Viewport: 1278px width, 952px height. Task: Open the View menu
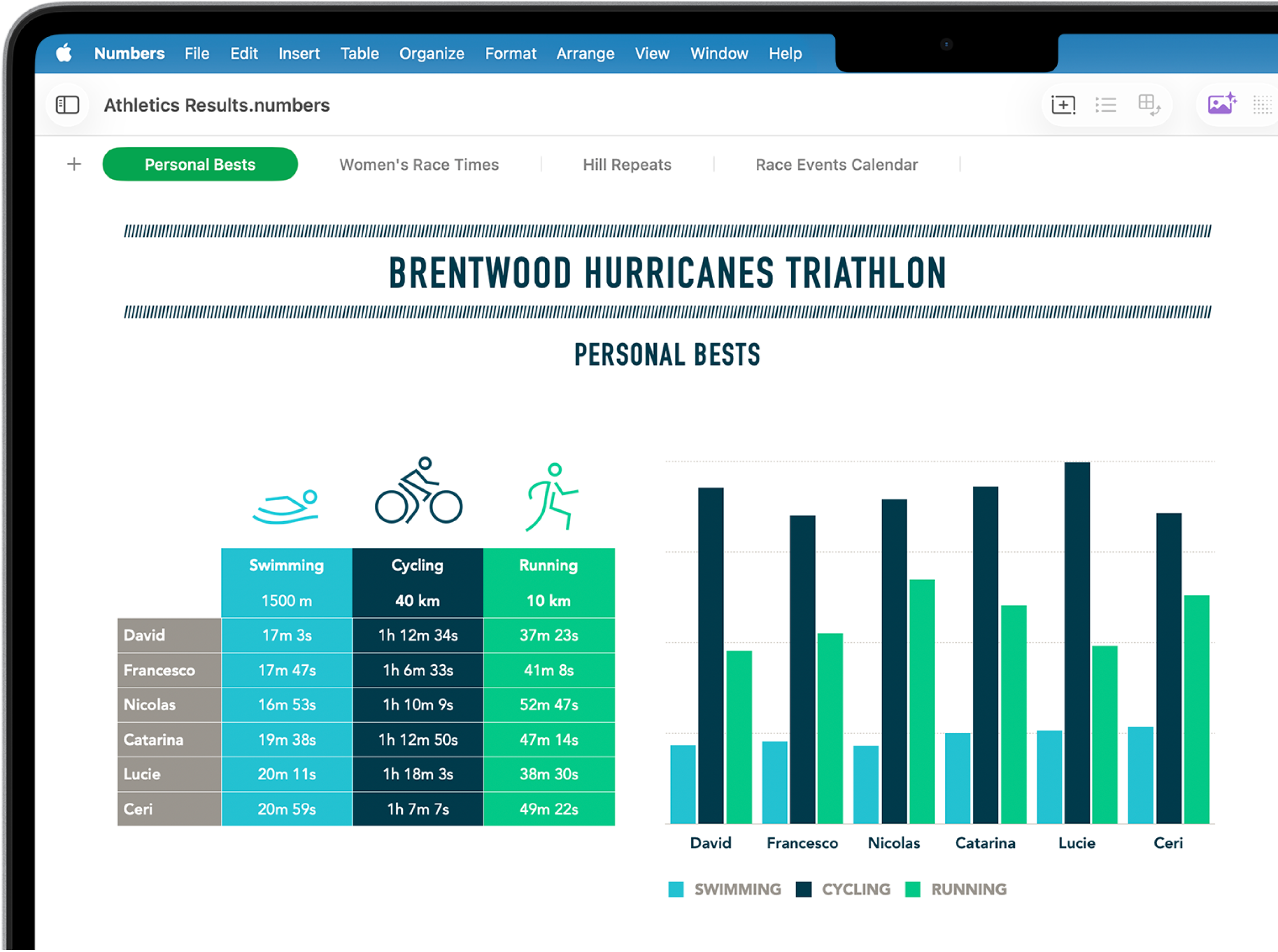652,53
